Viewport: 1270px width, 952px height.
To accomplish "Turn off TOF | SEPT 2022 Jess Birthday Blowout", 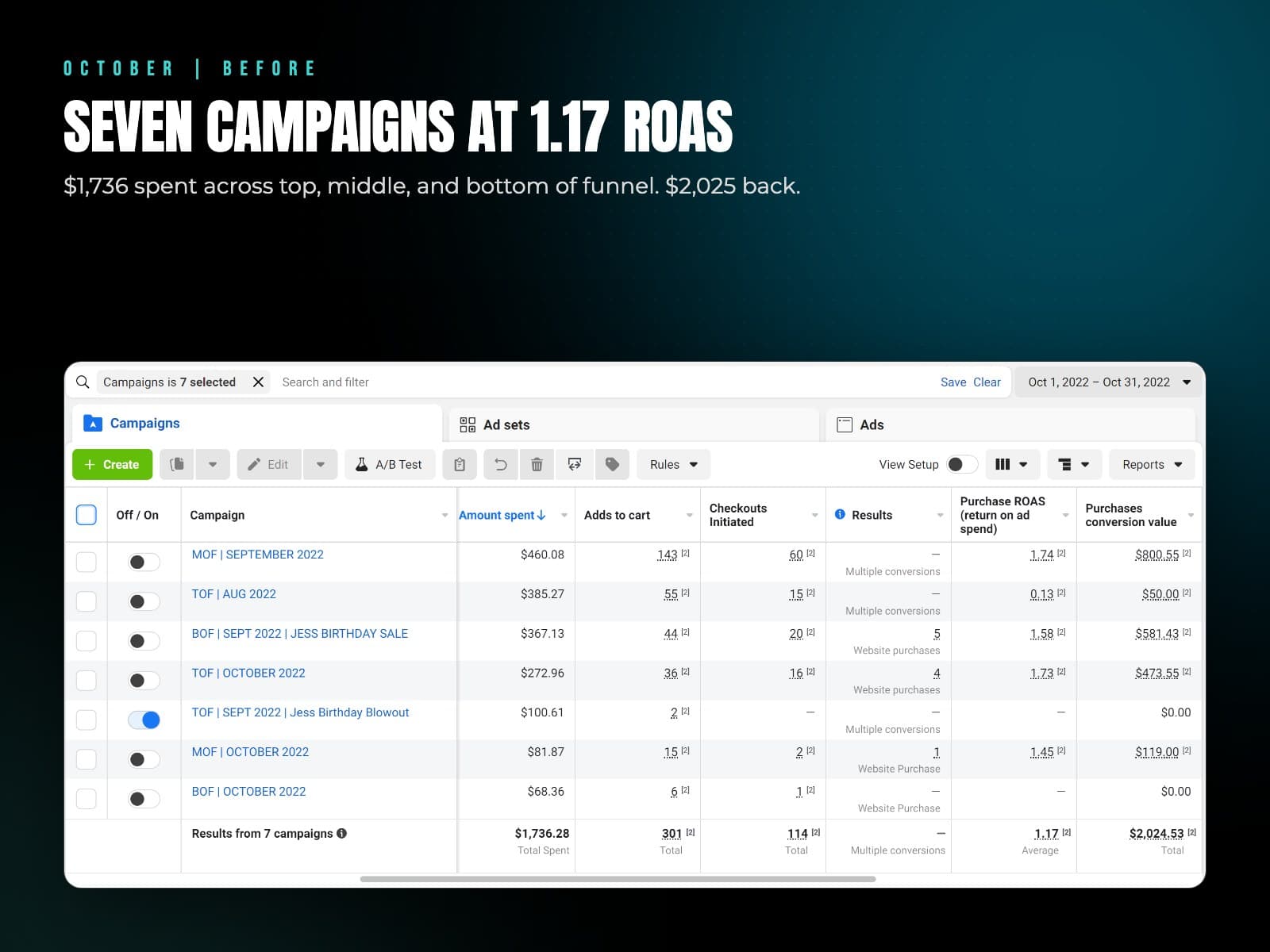I will (x=144, y=720).
